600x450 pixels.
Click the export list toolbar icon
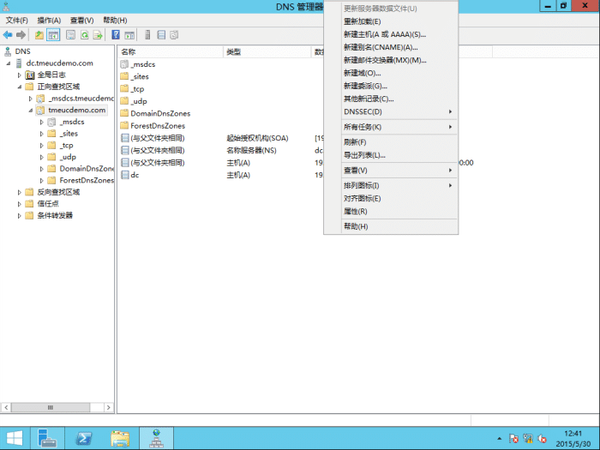pyautogui.click(x=98, y=35)
